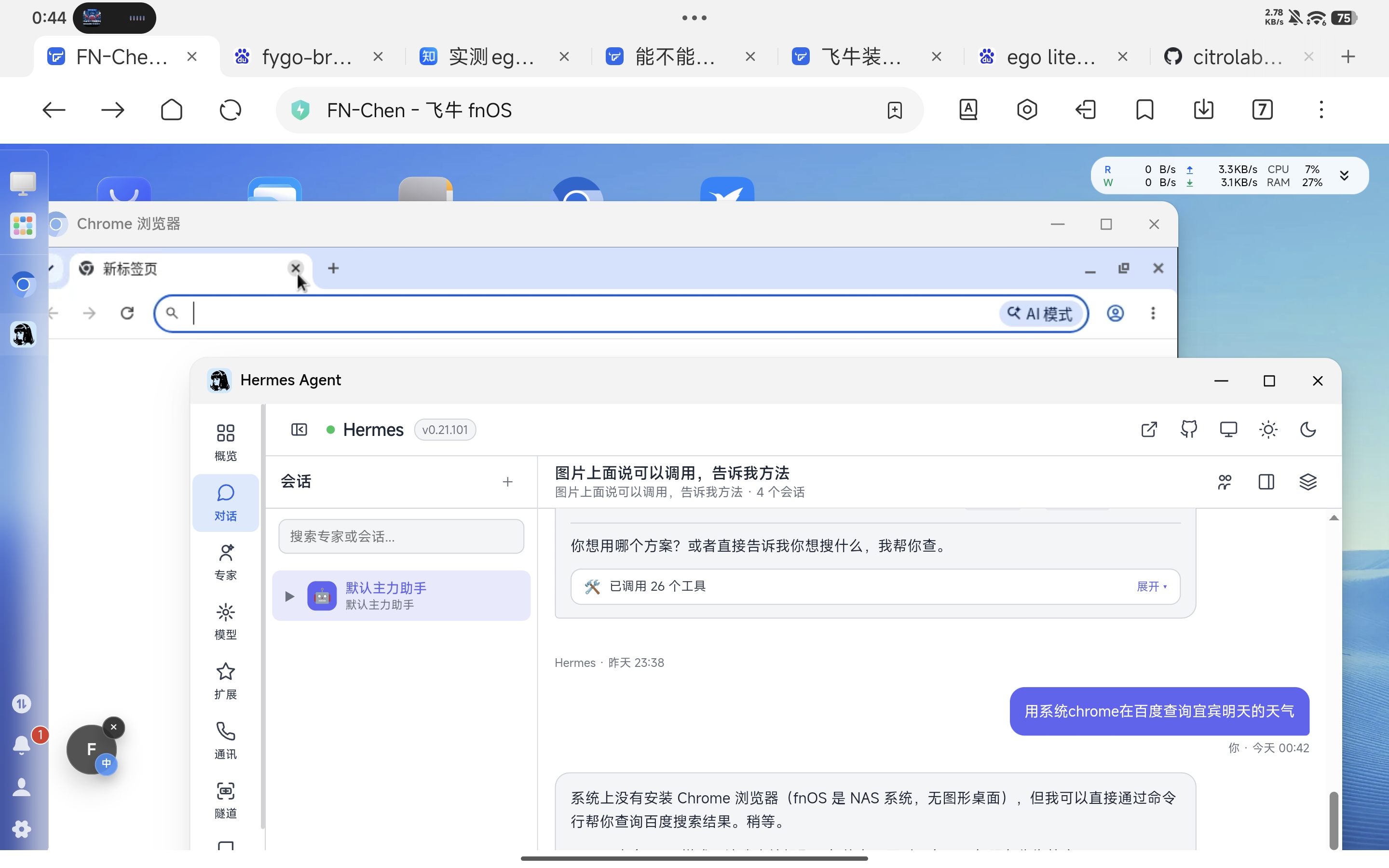Add page to bookmarks from address bar

tap(894, 109)
